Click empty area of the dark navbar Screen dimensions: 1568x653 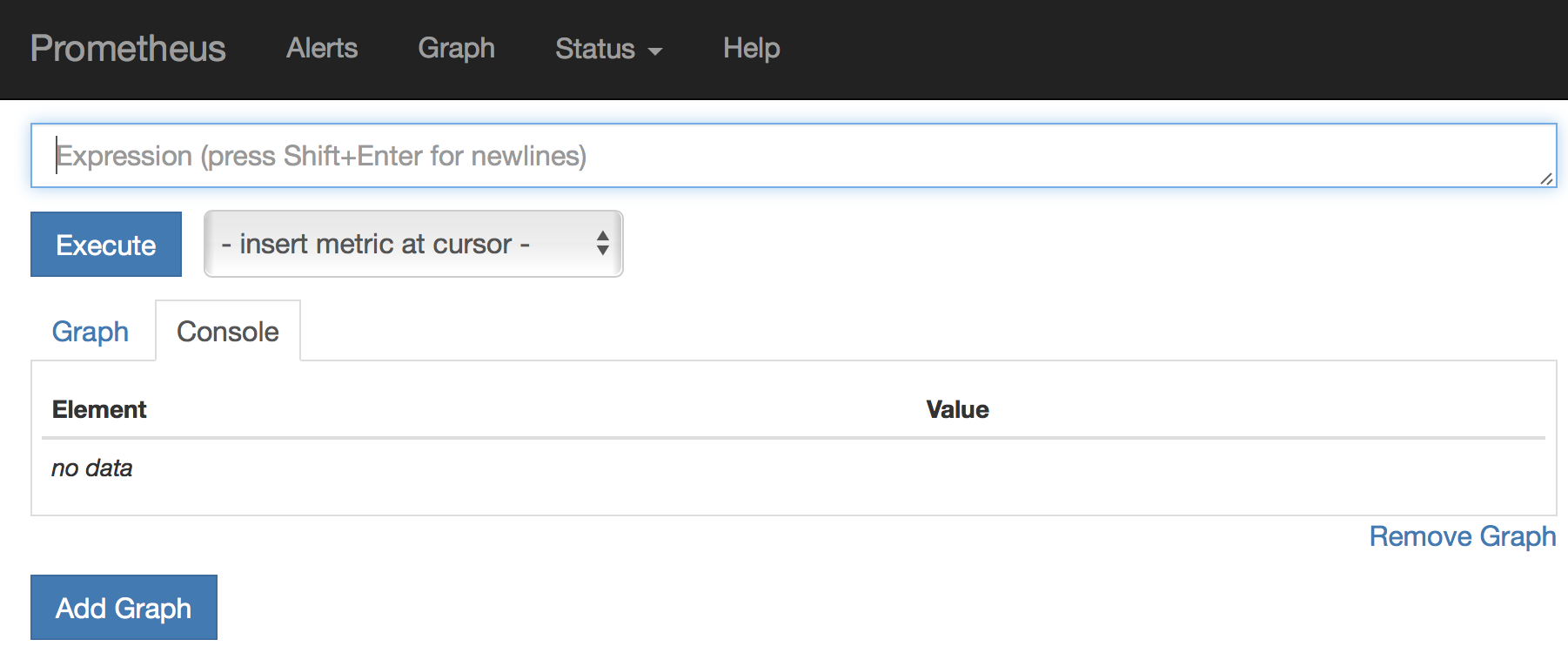coord(1175,49)
